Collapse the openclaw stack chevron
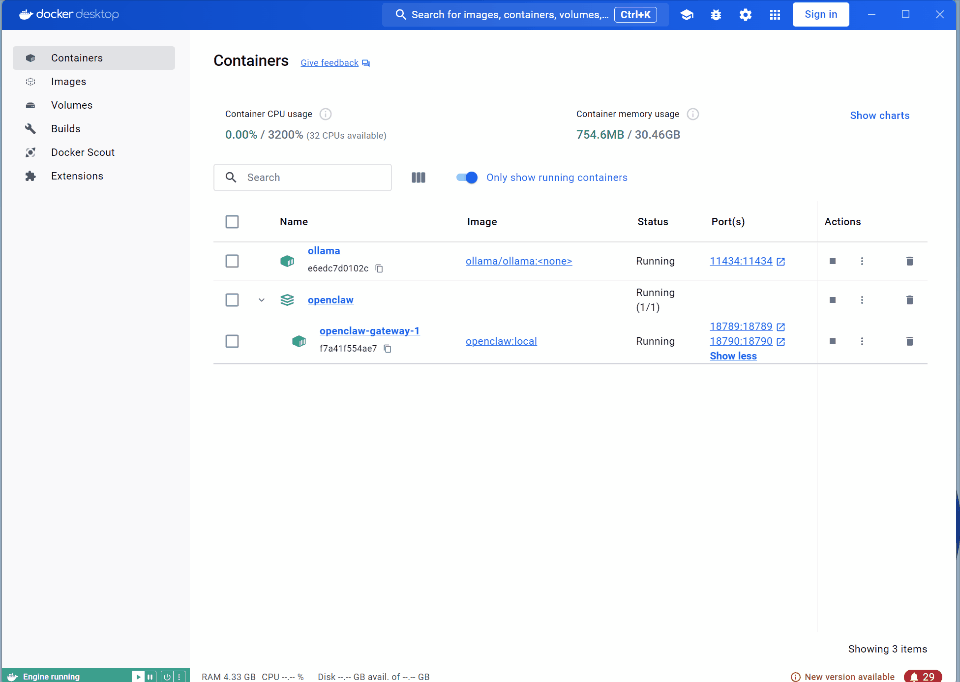Image resolution: width=960 pixels, height=682 pixels. coord(261,300)
